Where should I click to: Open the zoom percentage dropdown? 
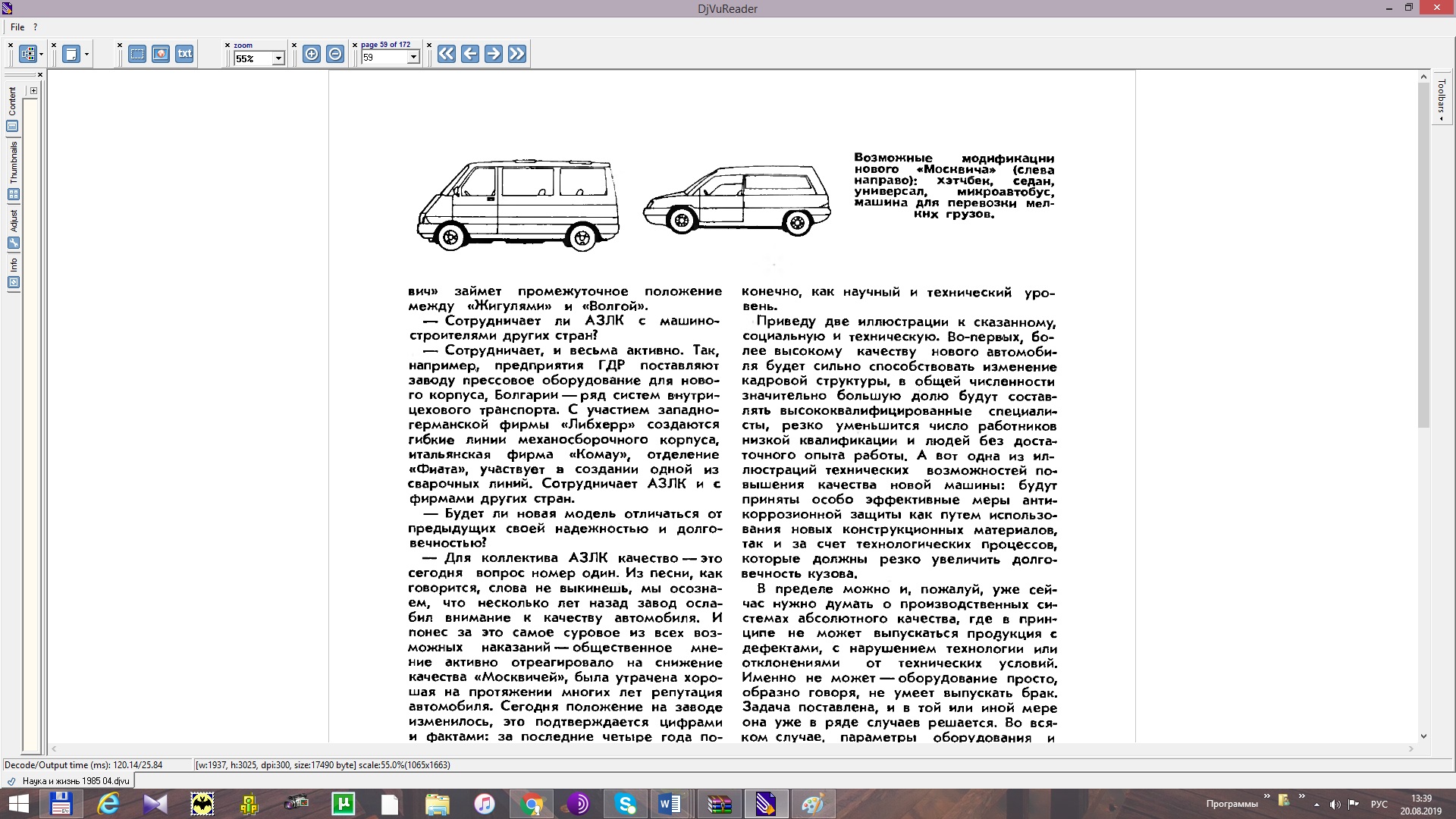coord(278,58)
